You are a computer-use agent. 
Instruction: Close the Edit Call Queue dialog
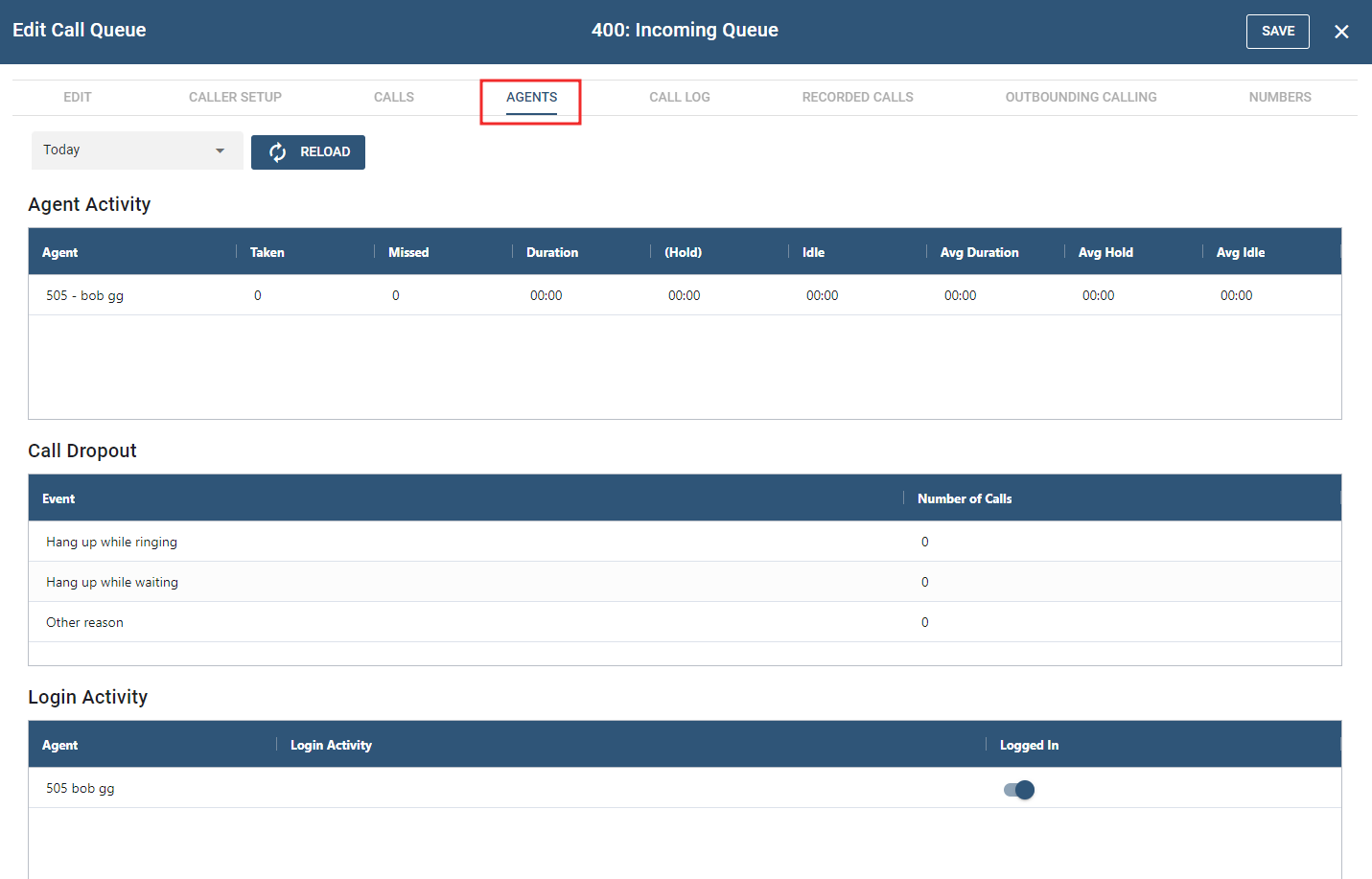pyautogui.click(x=1341, y=32)
